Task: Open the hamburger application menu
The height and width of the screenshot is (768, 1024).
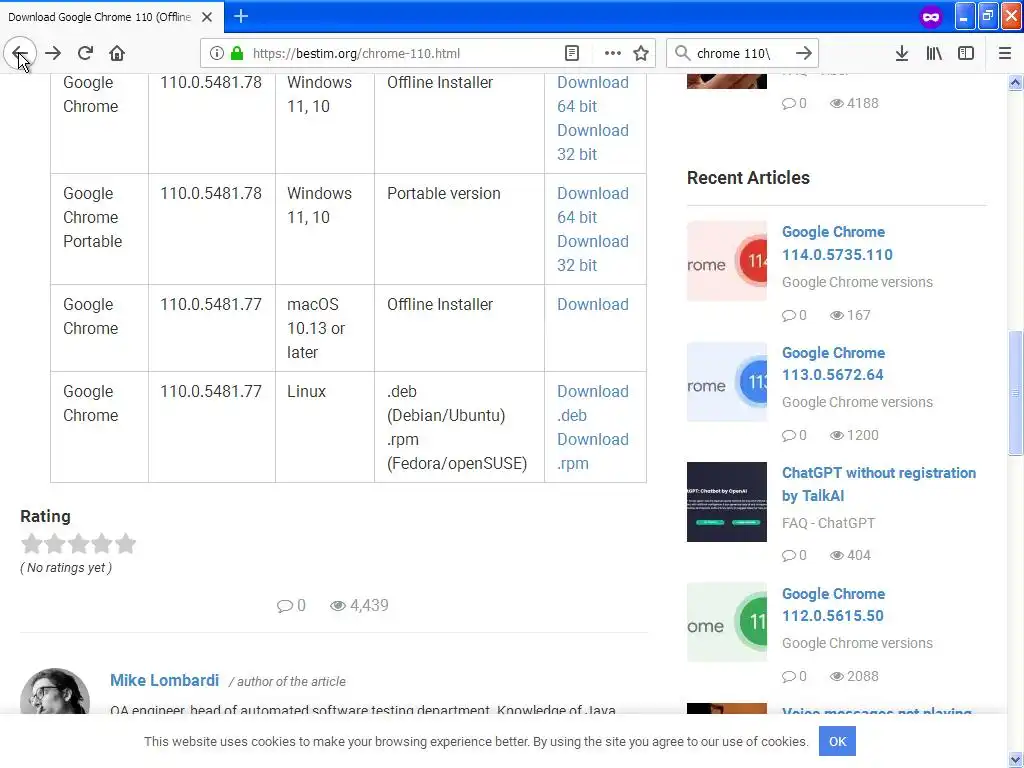Action: [1004, 54]
